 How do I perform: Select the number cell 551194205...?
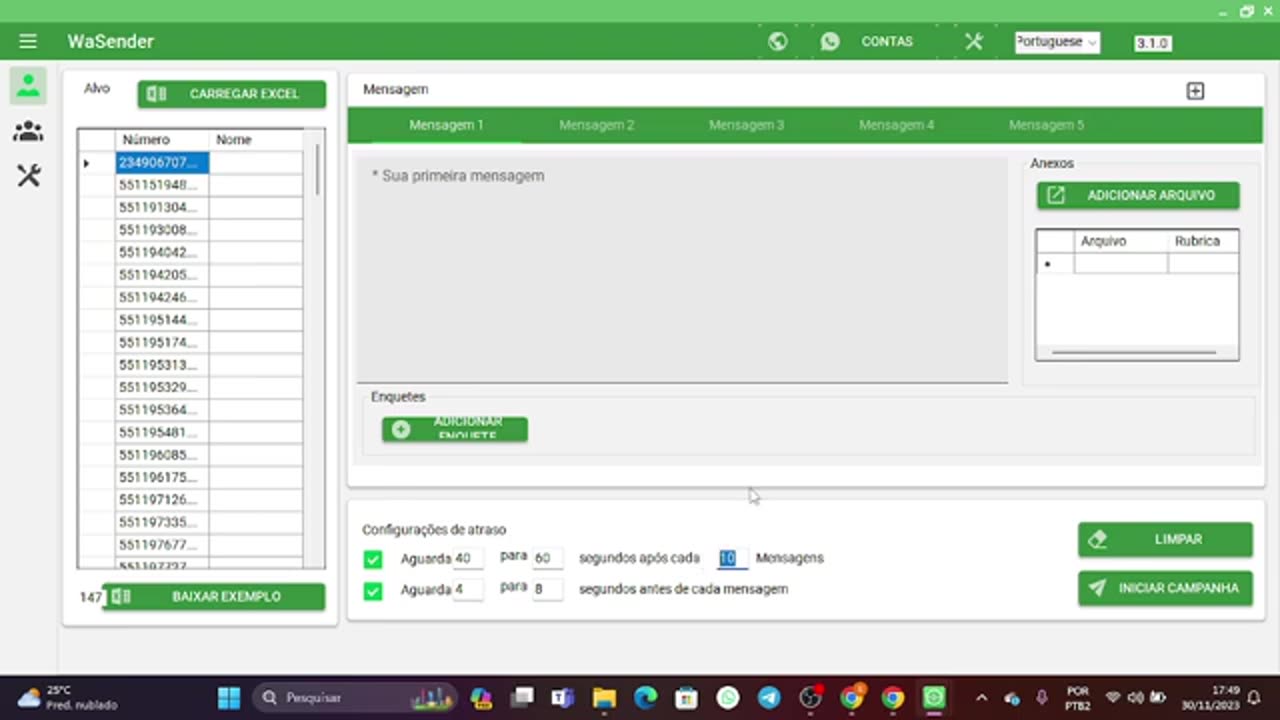click(x=162, y=275)
